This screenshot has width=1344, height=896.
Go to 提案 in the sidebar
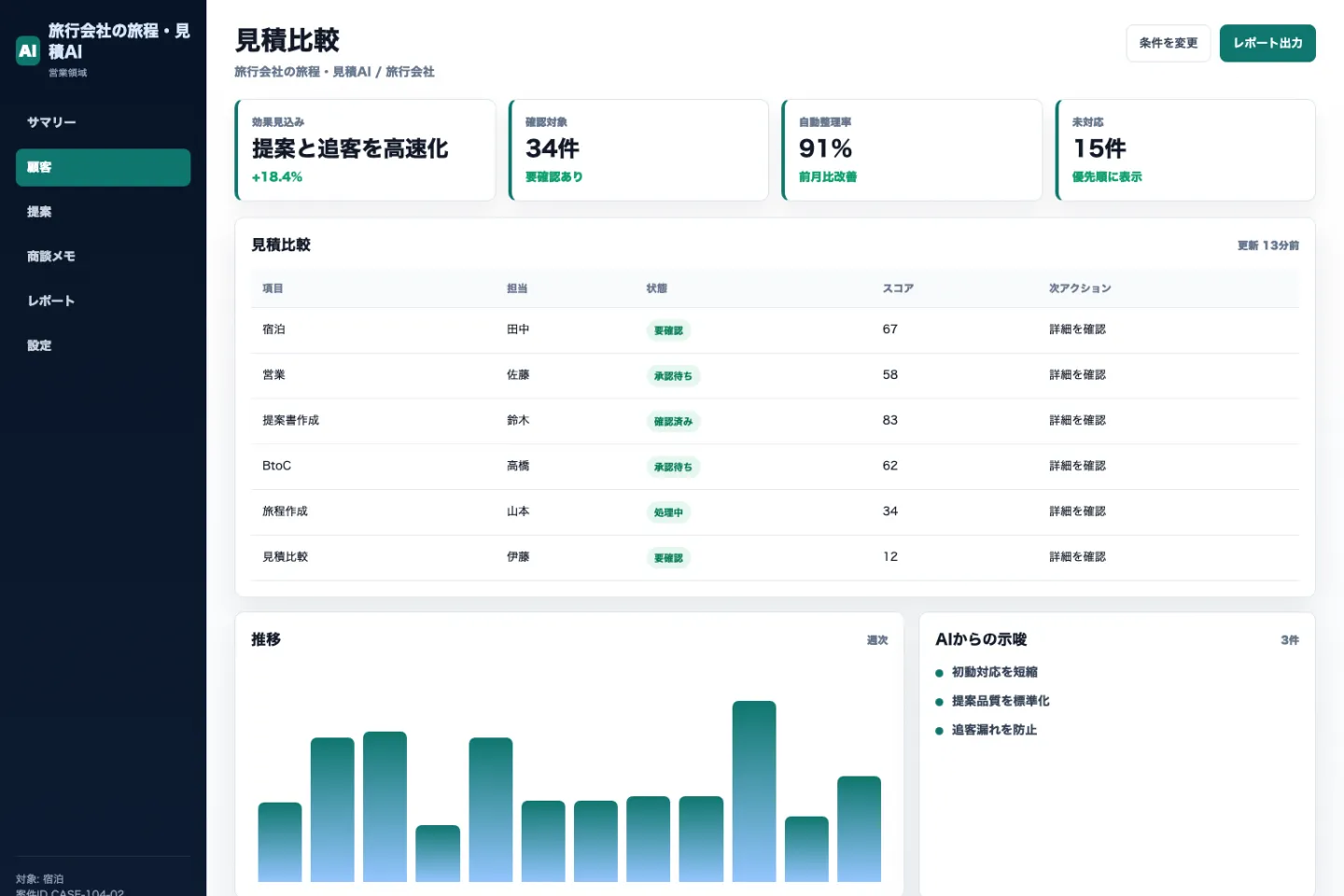click(103, 212)
